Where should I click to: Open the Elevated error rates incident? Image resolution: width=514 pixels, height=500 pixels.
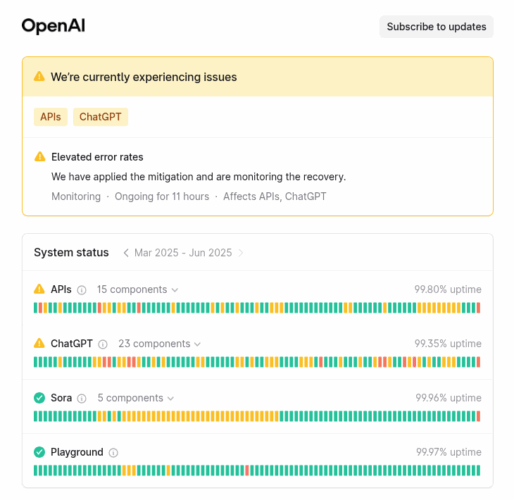pyautogui.click(x=97, y=157)
